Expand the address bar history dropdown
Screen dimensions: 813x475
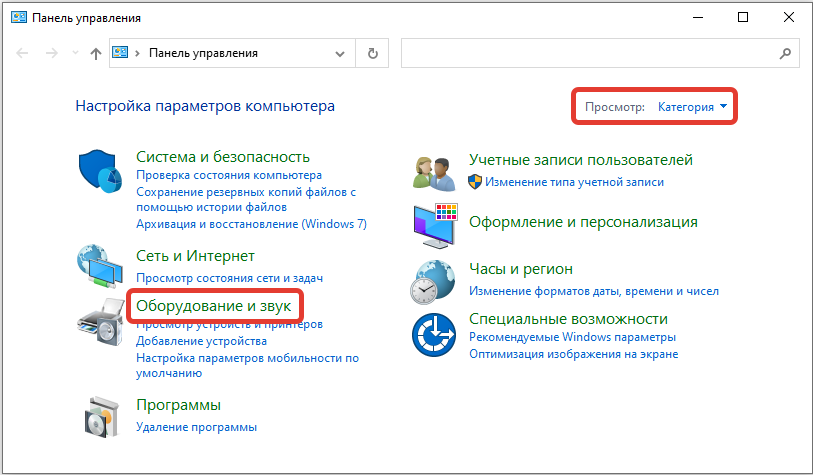(x=342, y=53)
